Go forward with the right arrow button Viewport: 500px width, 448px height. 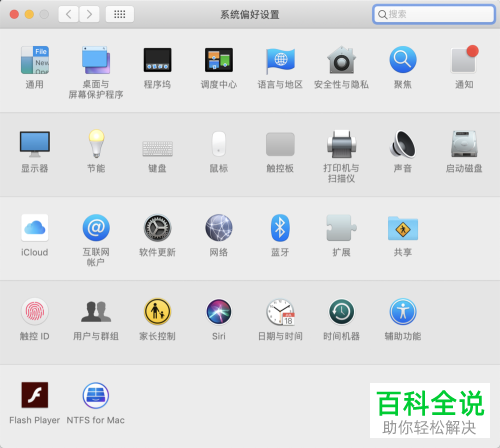click(89, 14)
